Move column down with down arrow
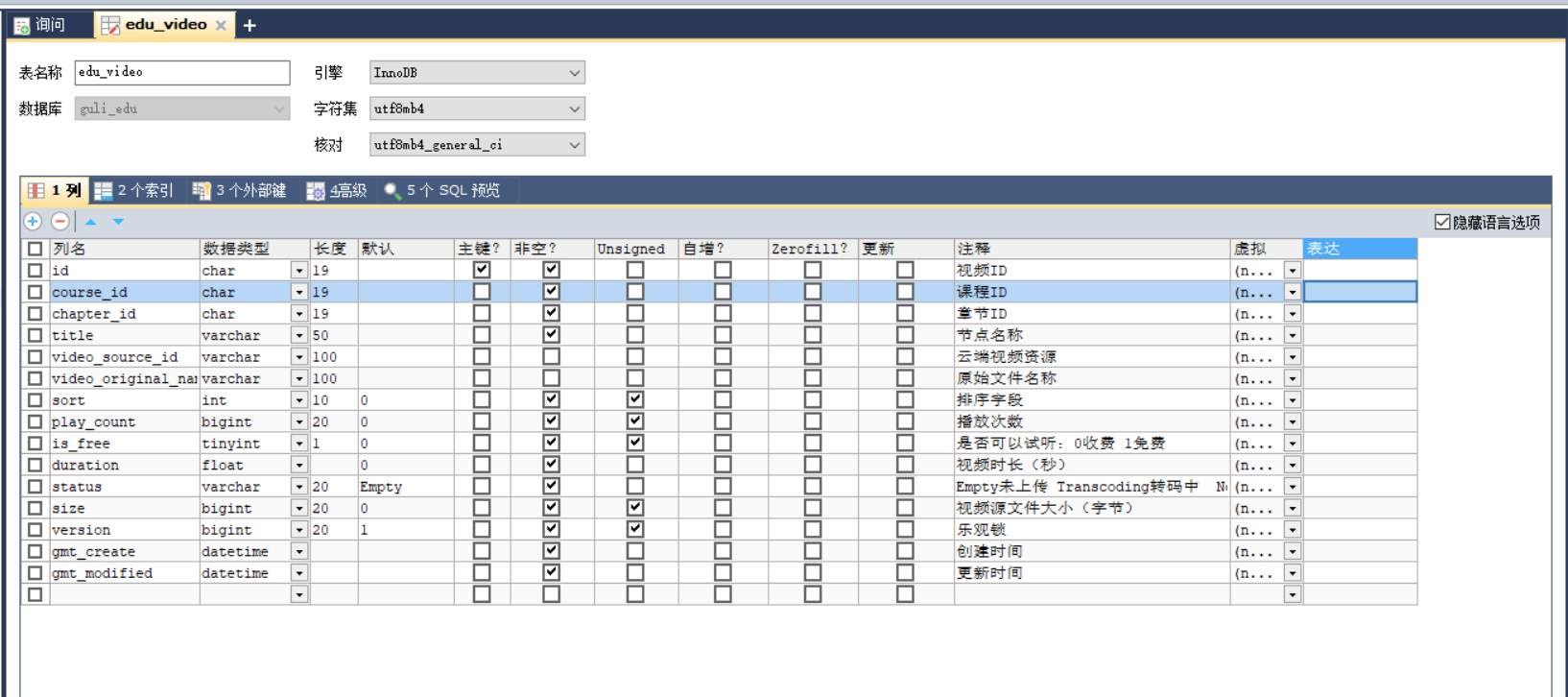1568x697 pixels. [x=118, y=222]
